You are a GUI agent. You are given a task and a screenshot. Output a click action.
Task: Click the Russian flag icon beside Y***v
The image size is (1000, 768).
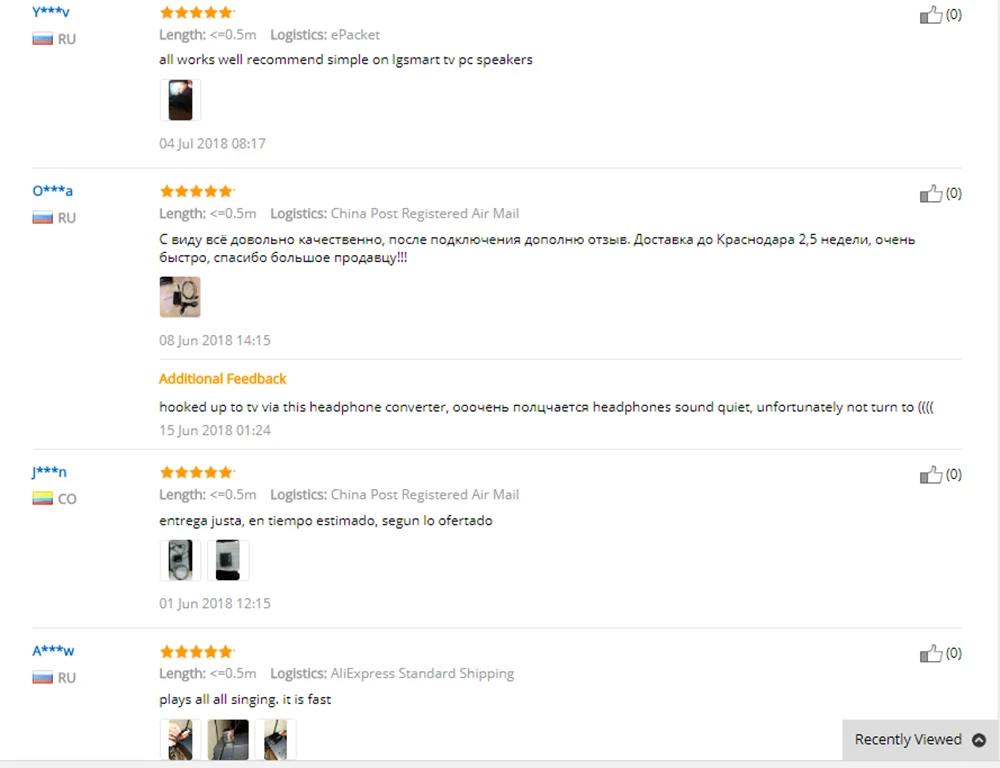[x=43, y=39]
